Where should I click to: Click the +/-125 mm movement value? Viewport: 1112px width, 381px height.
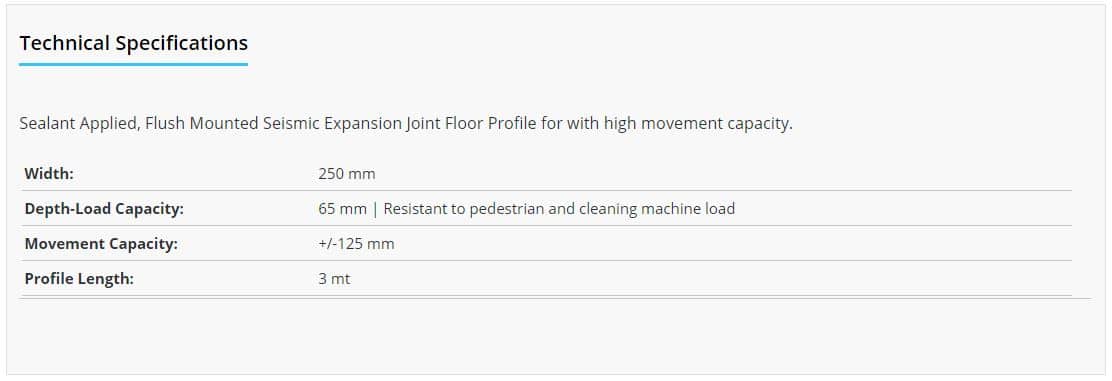click(356, 244)
